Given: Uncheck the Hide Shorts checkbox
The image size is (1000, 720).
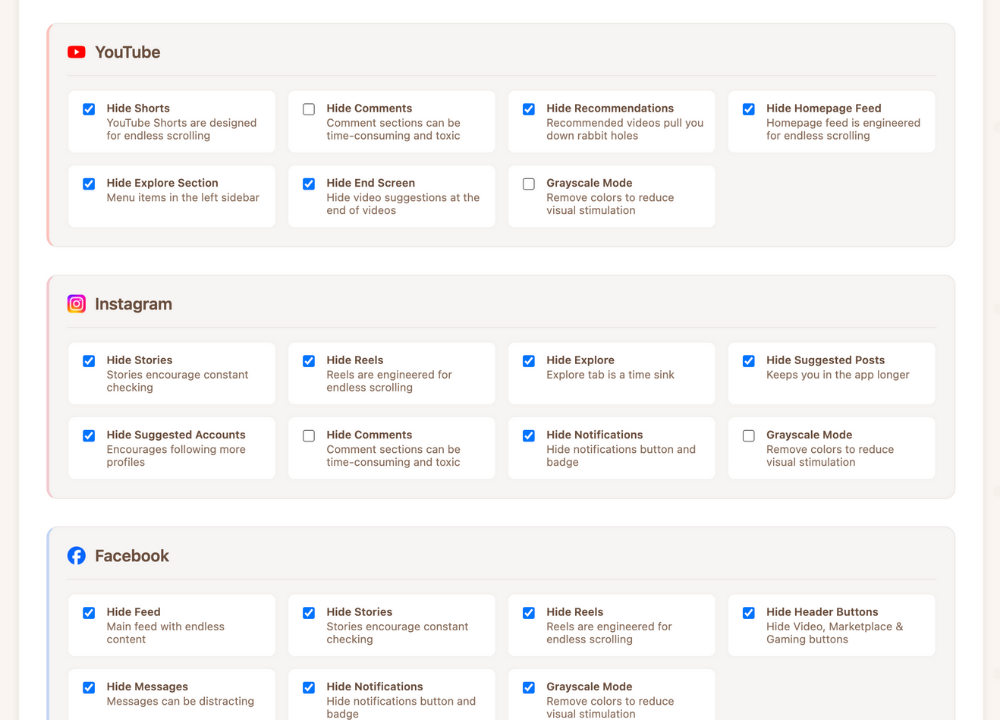Looking at the screenshot, I should pyautogui.click(x=89, y=109).
